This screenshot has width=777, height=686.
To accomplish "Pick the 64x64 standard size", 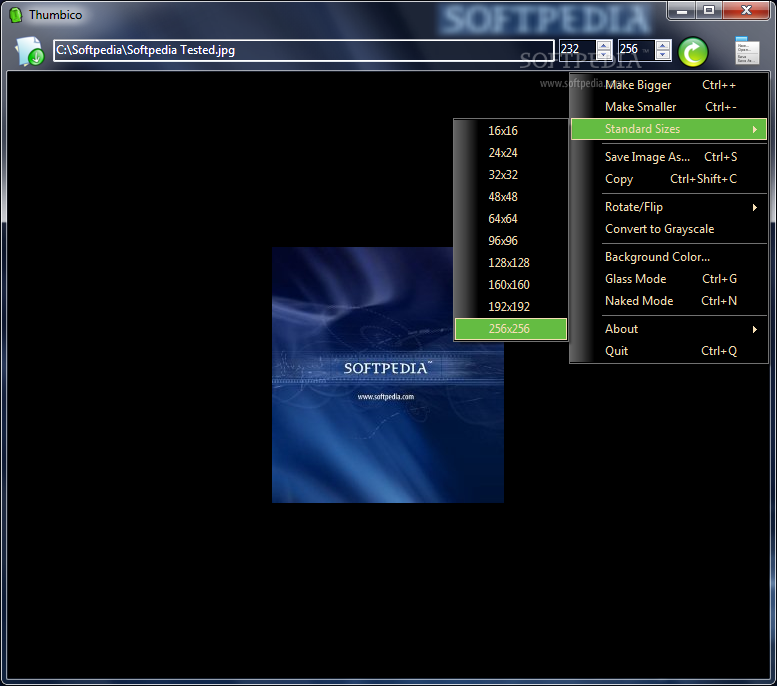I will point(510,219).
